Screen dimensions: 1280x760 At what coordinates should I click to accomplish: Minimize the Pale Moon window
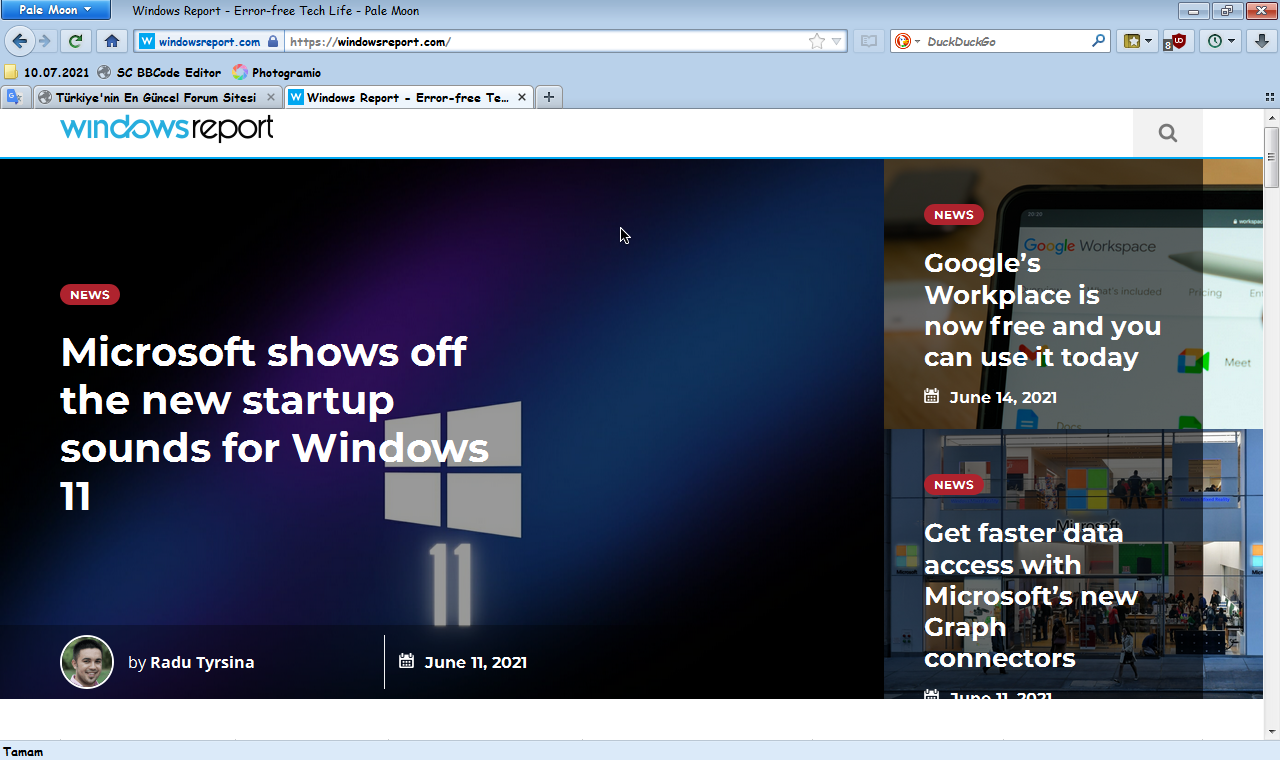click(x=1194, y=11)
